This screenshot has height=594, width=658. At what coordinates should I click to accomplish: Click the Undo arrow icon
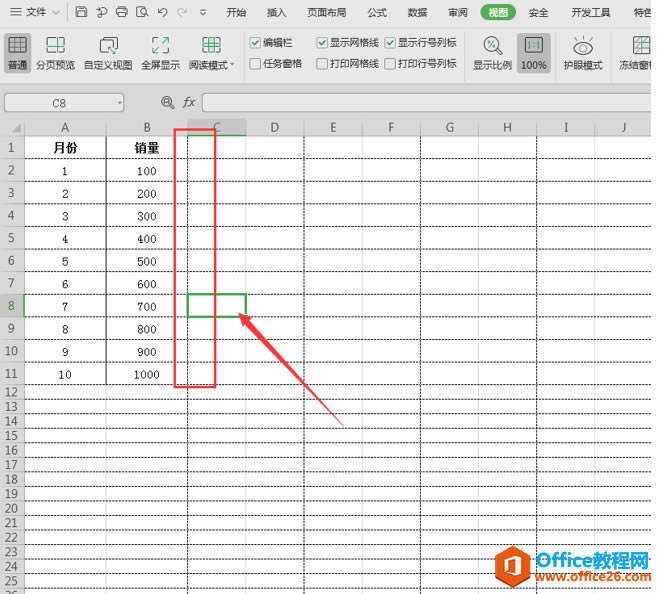click(162, 12)
